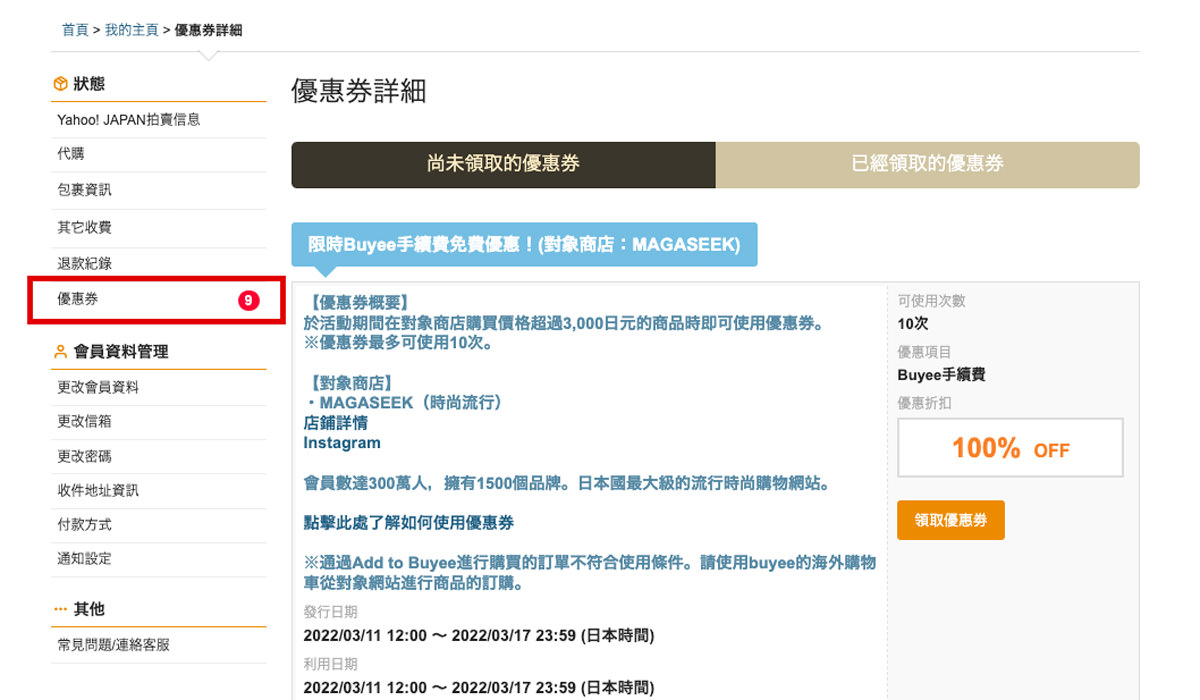Click the dots icon beside 其他 heading
Viewport: 1200px width, 700px height.
pyautogui.click(x=61, y=609)
